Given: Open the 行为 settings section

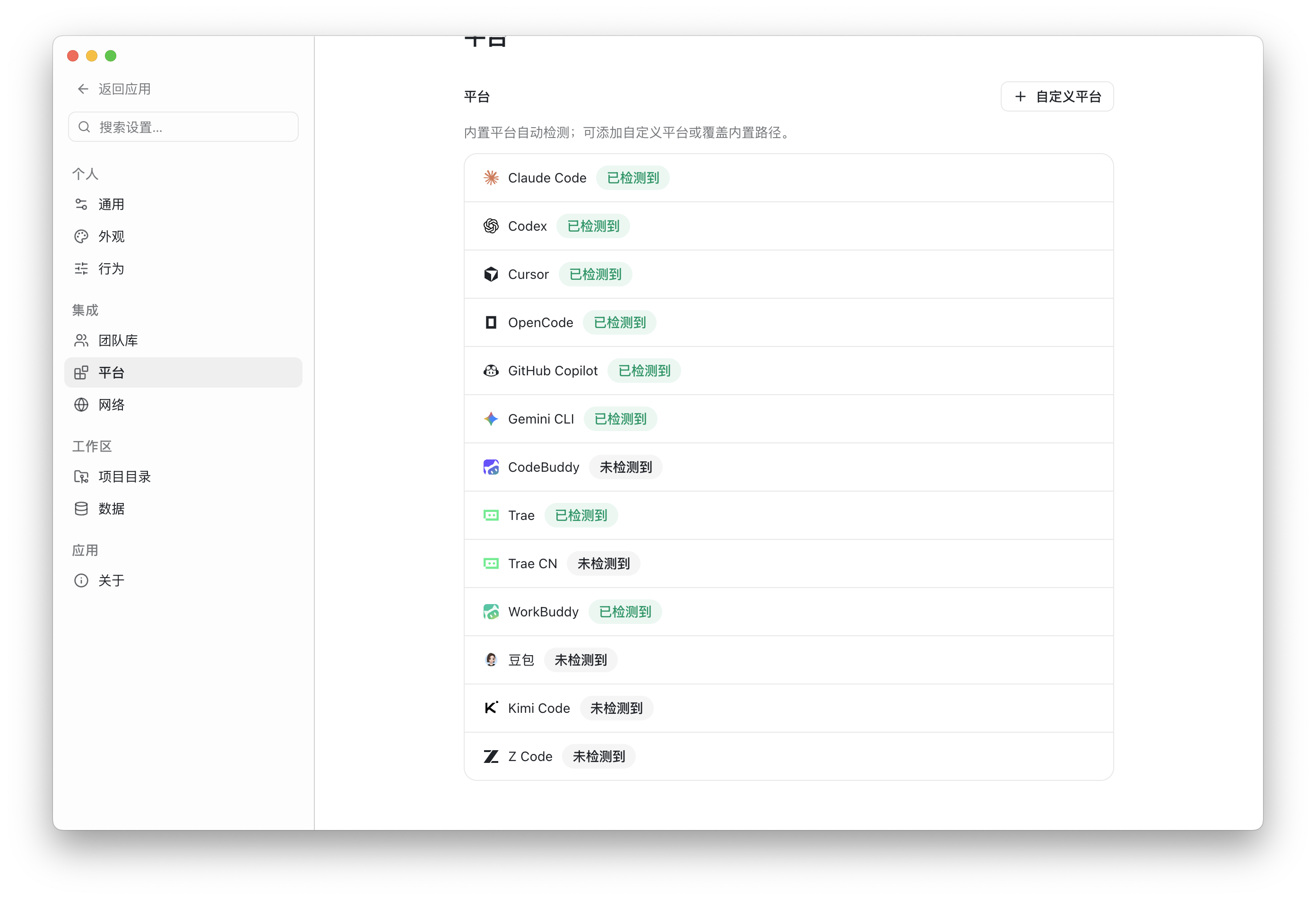Looking at the screenshot, I should 183,268.
